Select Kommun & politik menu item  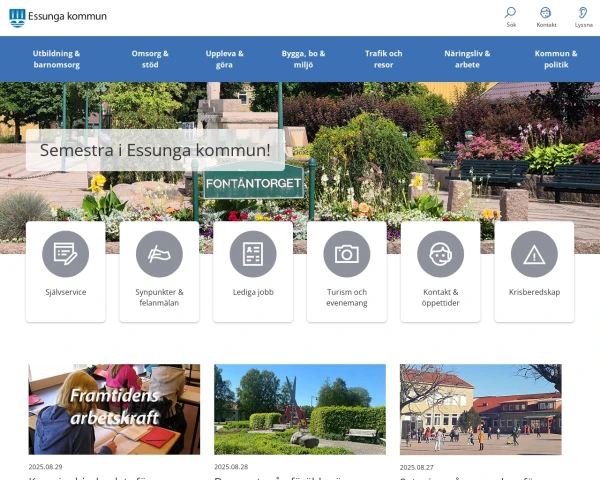pyautogui.click(x=556, y=59)
